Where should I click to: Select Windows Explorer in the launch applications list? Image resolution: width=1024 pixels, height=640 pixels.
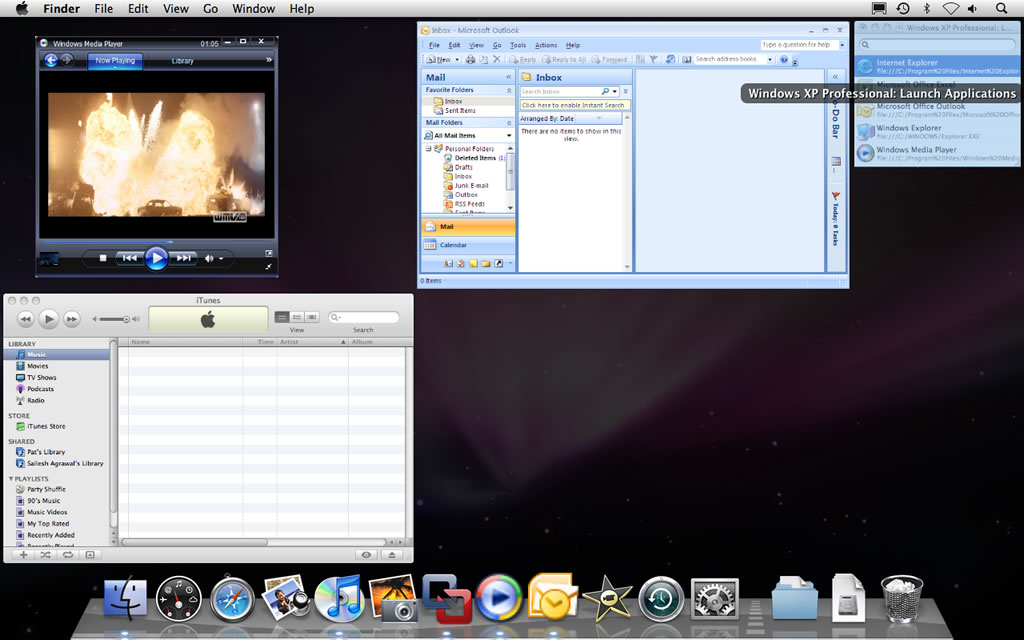908,129
